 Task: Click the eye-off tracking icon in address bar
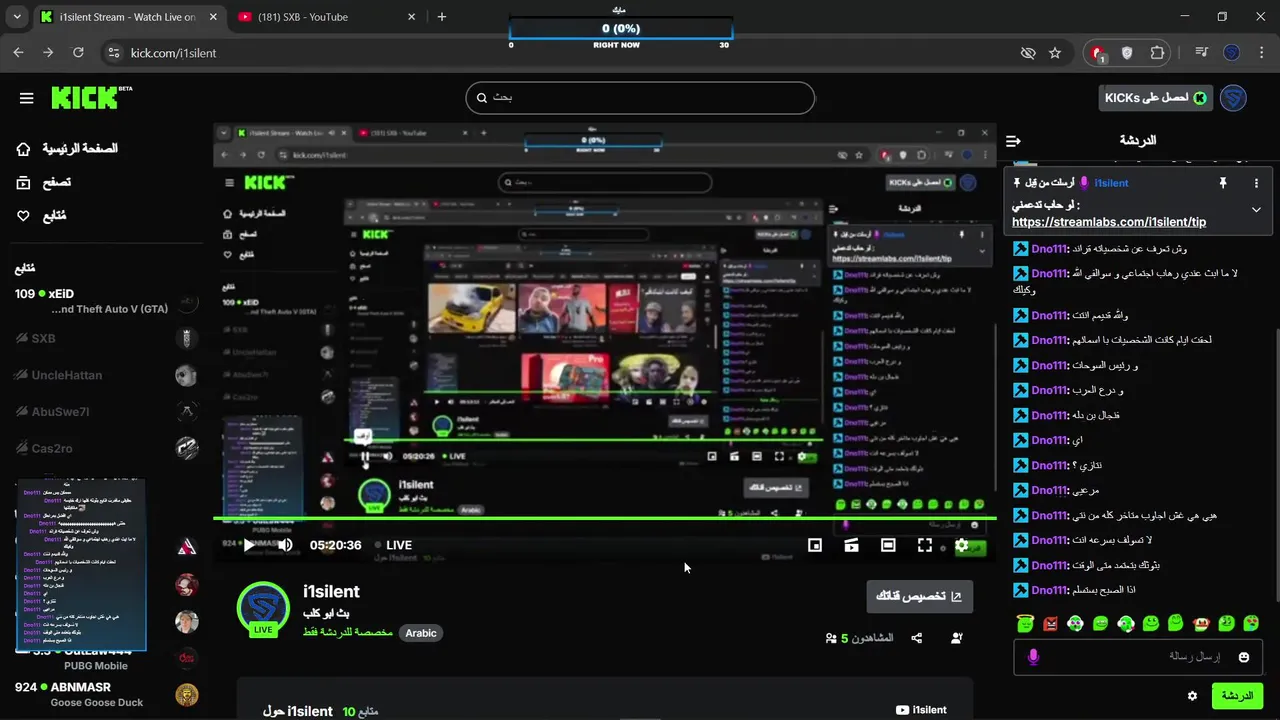1028,53
